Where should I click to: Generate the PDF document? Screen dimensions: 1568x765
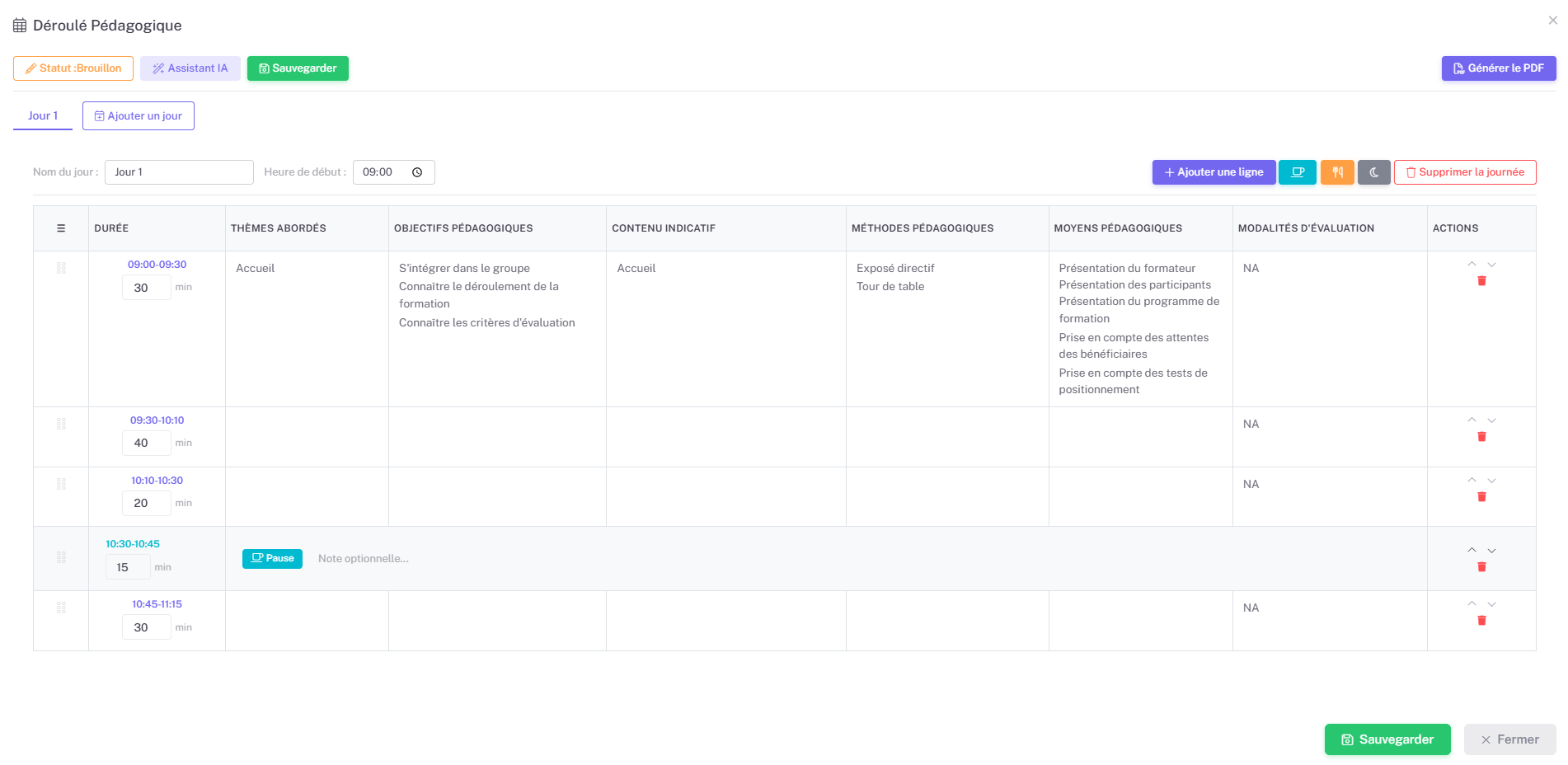(1498, 68)
